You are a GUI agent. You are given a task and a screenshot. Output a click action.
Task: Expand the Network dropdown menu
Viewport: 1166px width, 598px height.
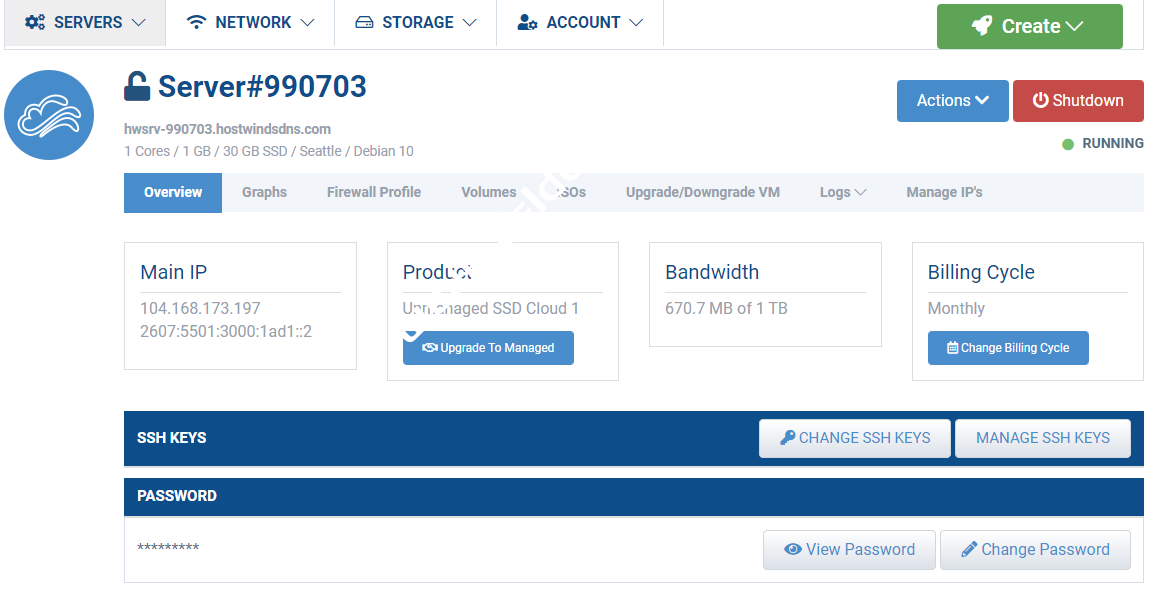[x=251, y=22]
